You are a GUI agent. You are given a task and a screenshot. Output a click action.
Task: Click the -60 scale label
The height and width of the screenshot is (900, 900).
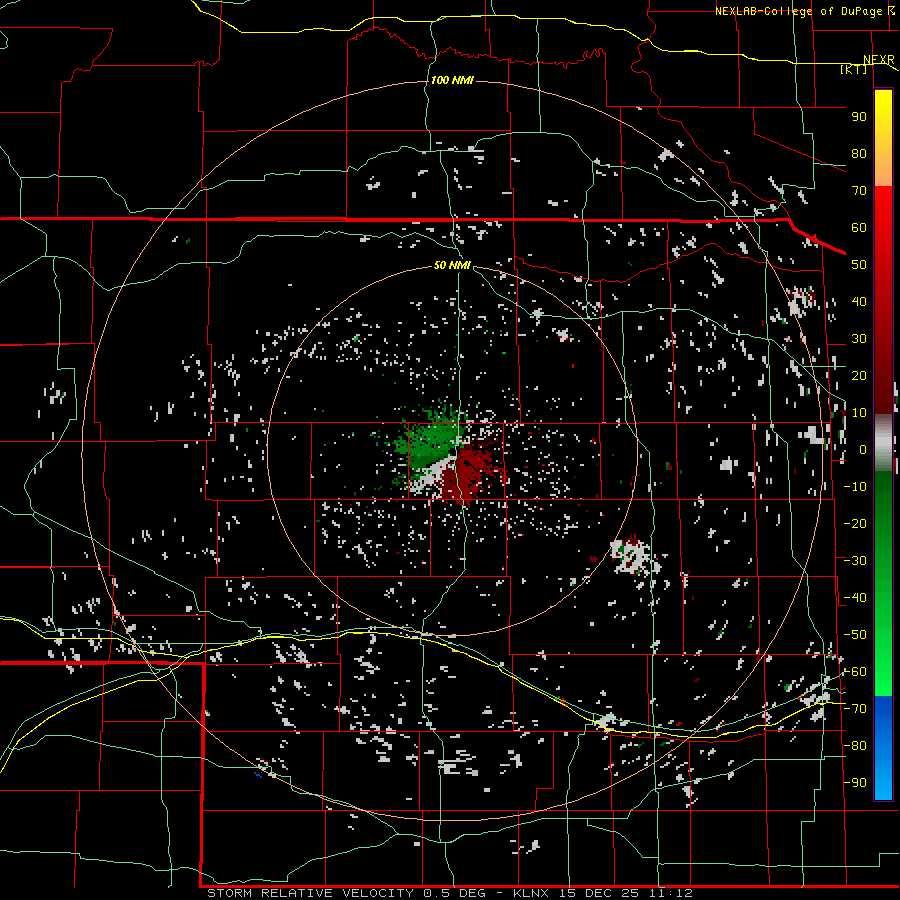[855, 672]
